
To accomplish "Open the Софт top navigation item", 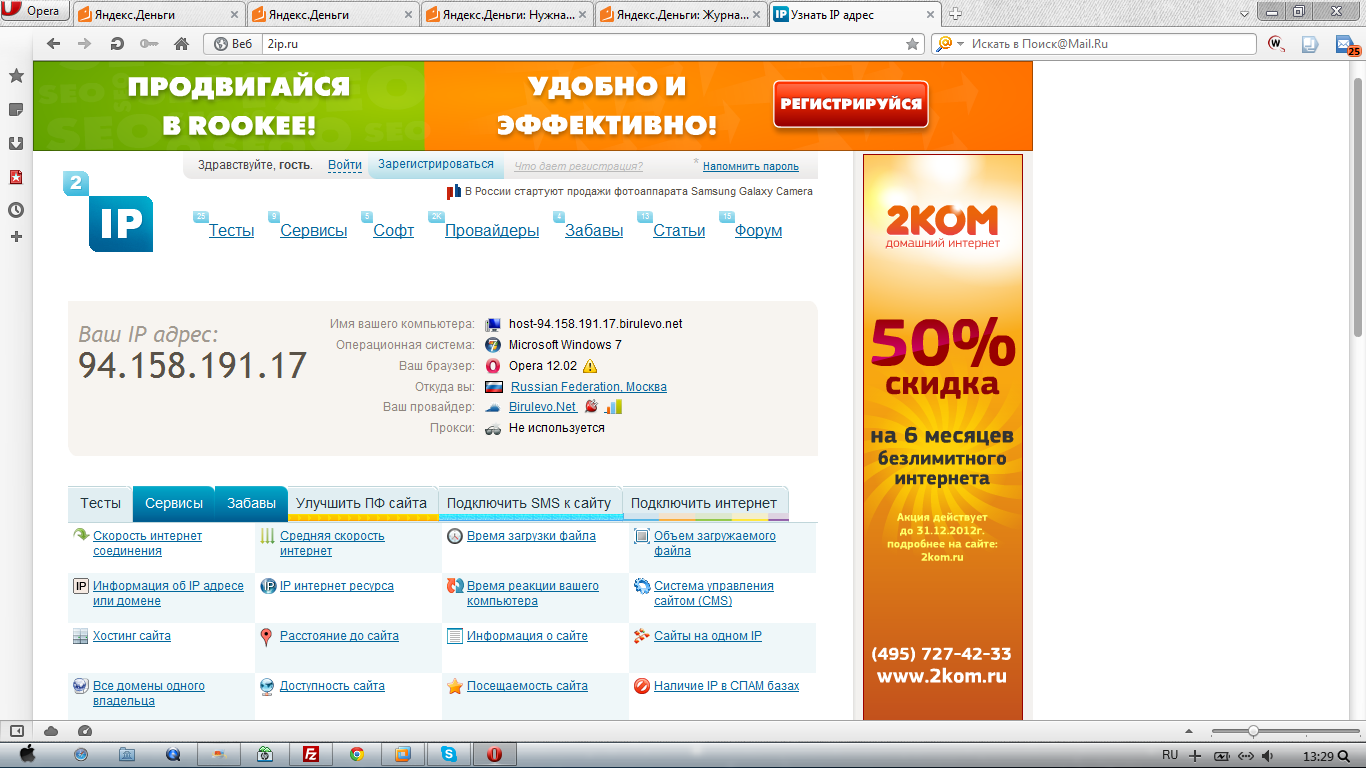I will (394, 231).
